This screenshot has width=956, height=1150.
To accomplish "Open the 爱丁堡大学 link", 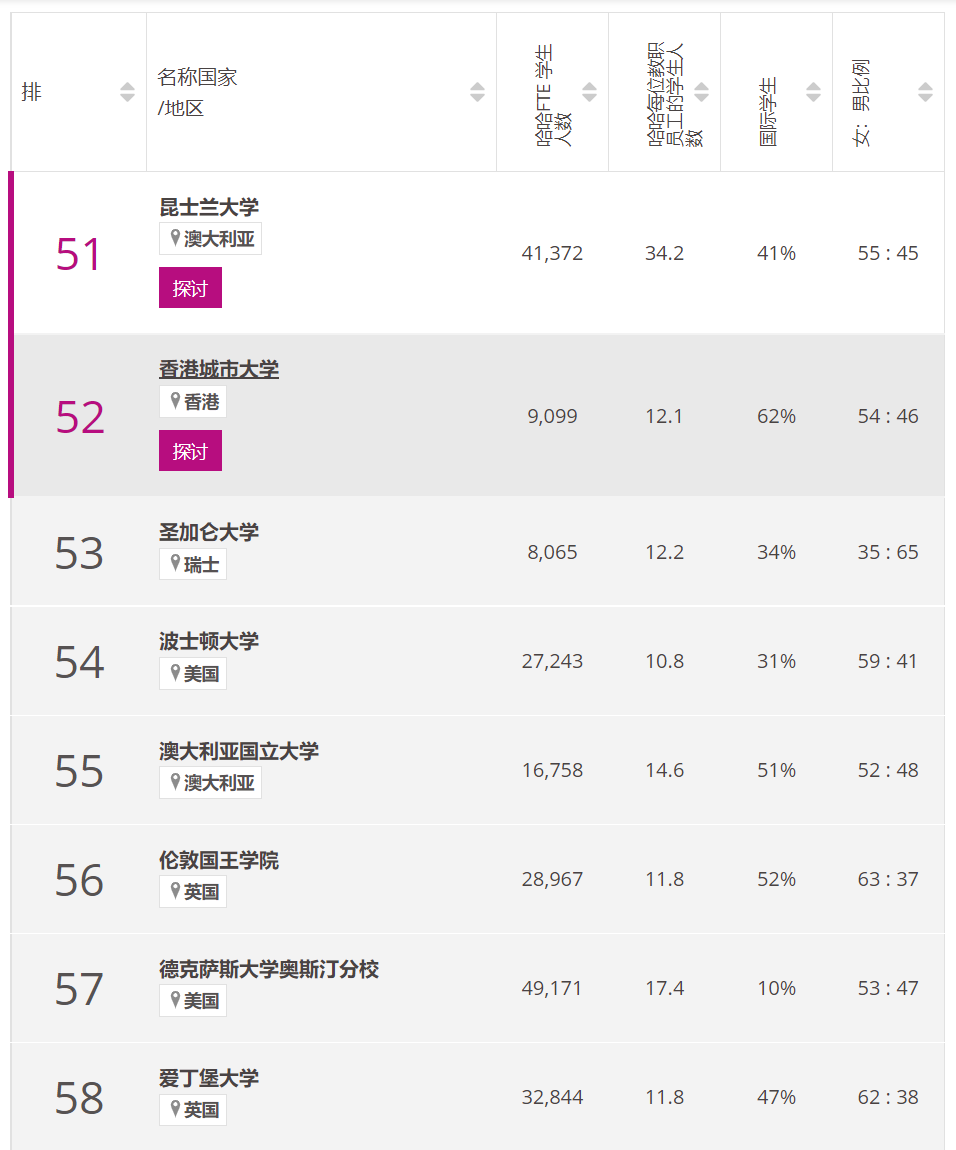I will coord(209,1078).
